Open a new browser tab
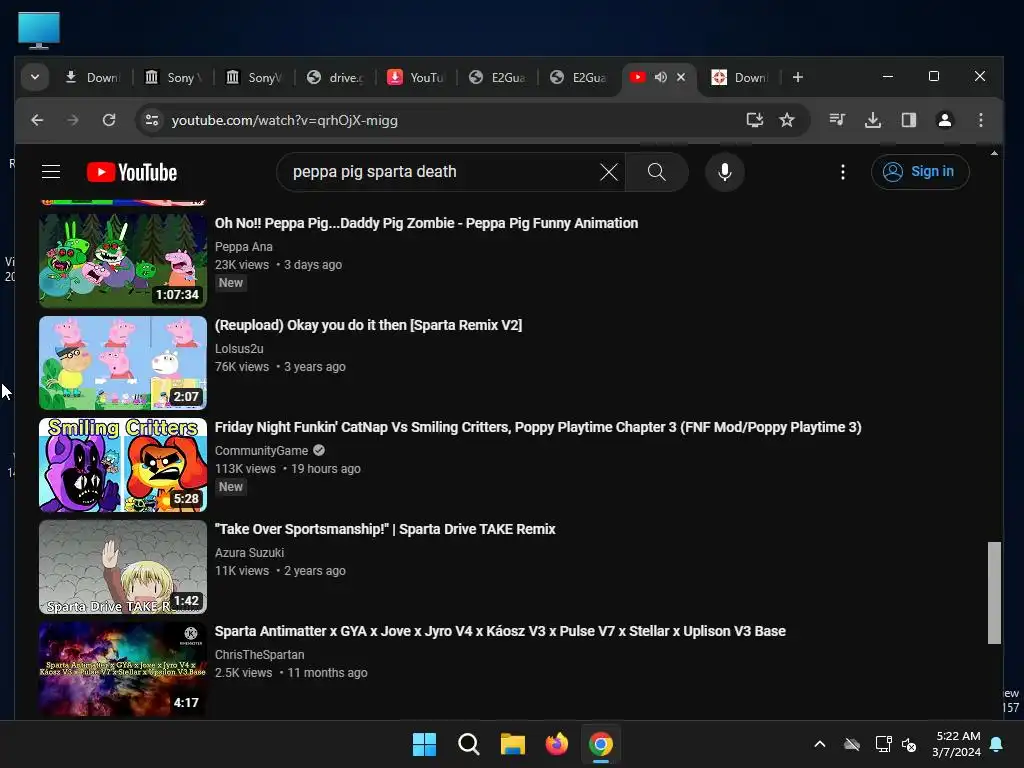Image resolution: width=1024 pixels, height=768 pixels. [797, 77]
